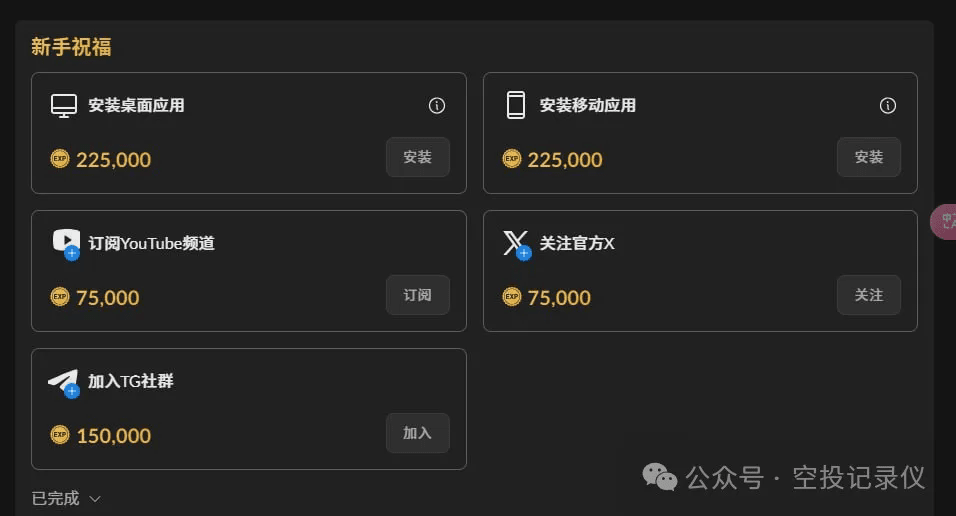Click the EXP coin beside 150,000
Viewport: 956px width, 516px height.
tap(60, 435)
